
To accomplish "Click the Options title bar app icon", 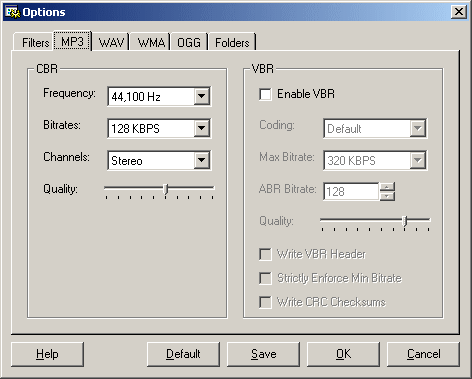I will click(13, 12).
